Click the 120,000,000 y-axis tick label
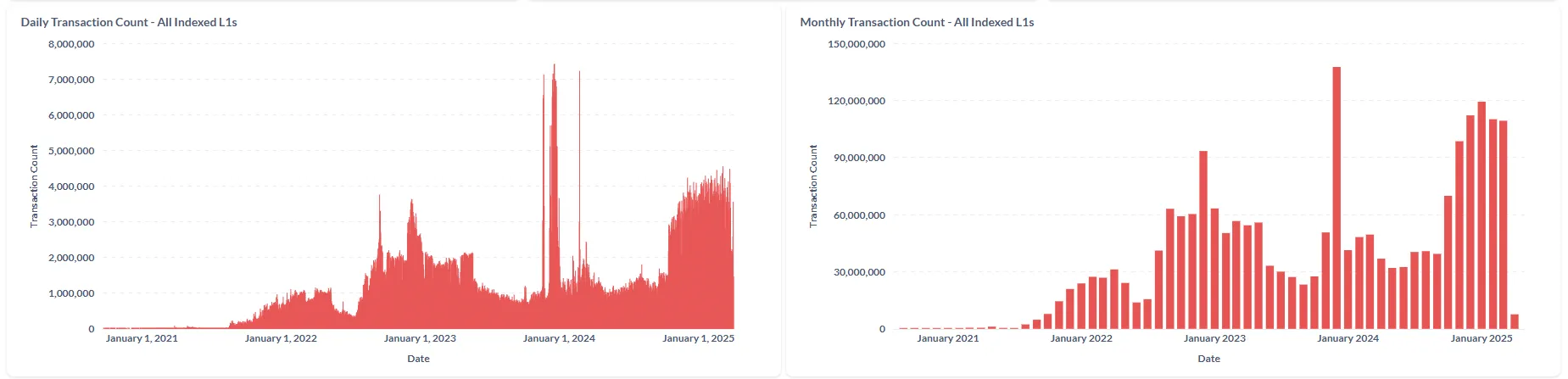Image resolution: width=1568 pixels, height=379 pixels. tap(856, 101)
